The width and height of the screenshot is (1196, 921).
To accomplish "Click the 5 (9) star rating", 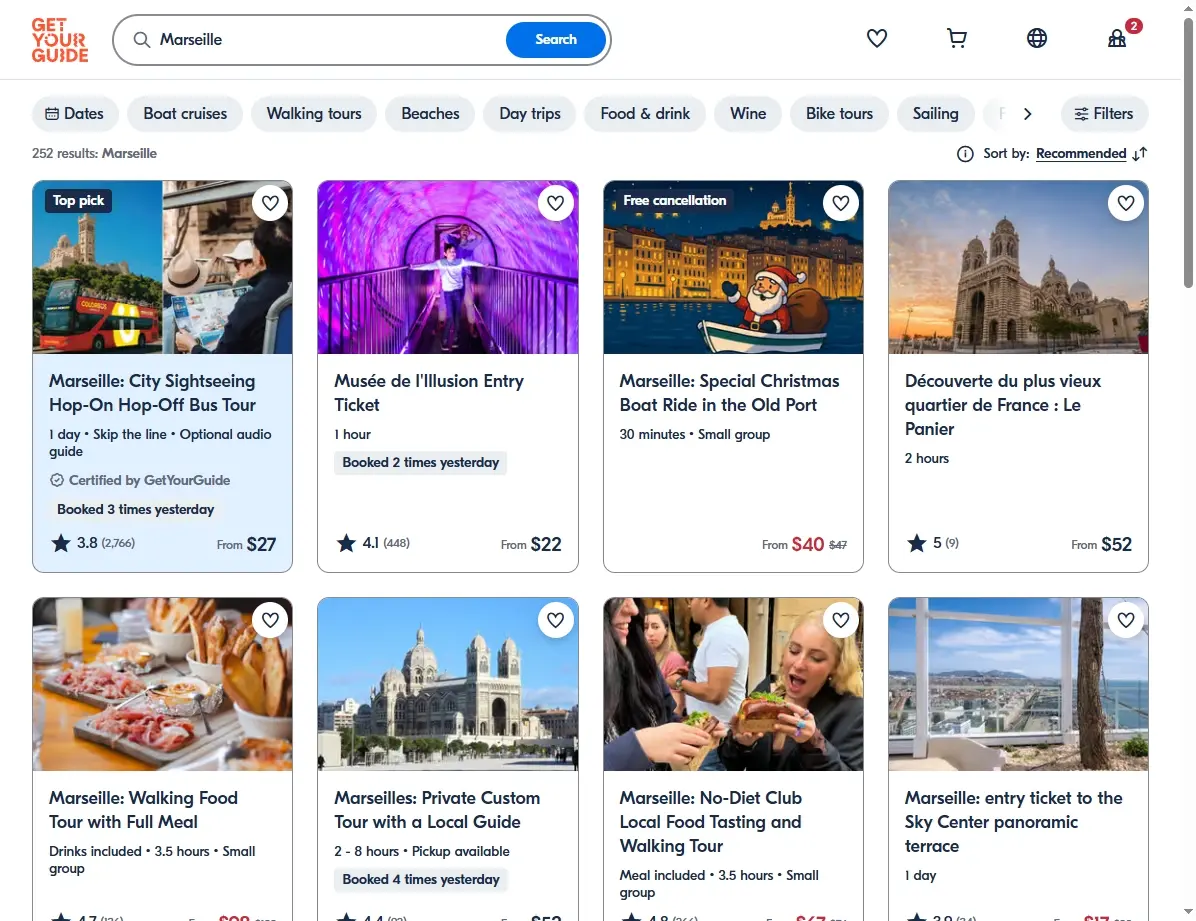I will tap(933, 543).
